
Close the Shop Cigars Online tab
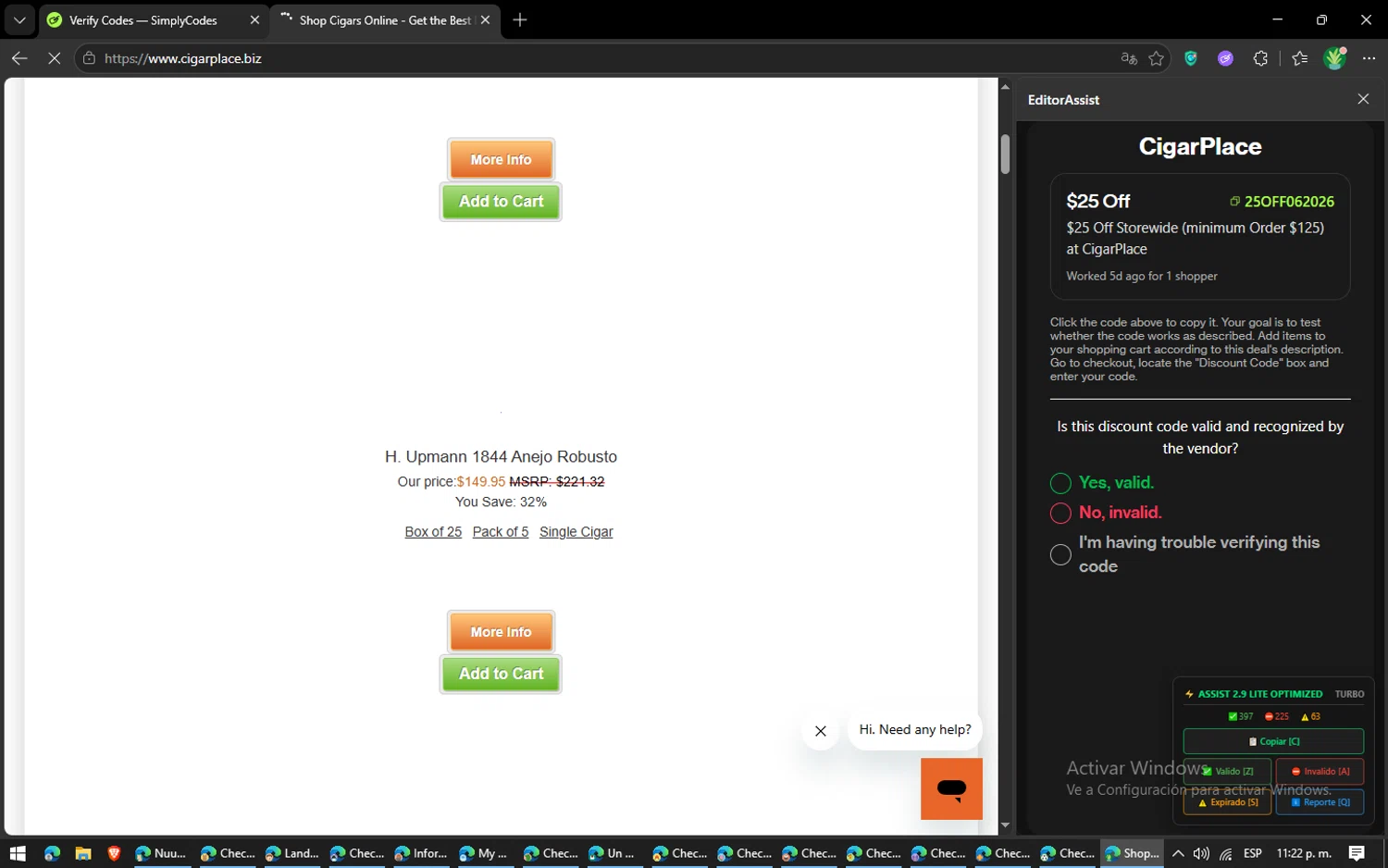485,20
